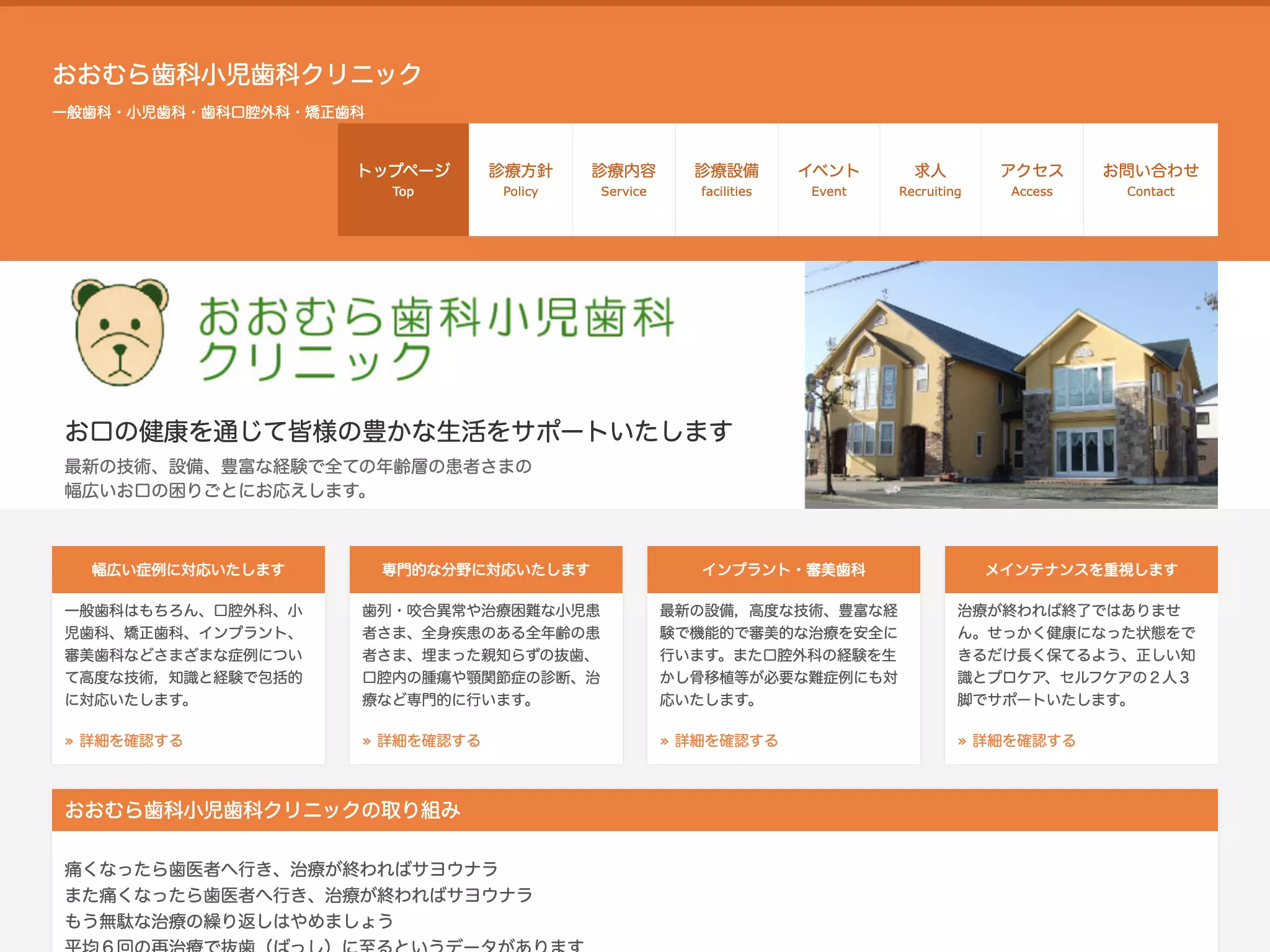This screenshot has width=1270, height=952.
Task: Click the おおむら歯科小児歯科クリニックの取り組み heading
Action: [x=262, y=810]
